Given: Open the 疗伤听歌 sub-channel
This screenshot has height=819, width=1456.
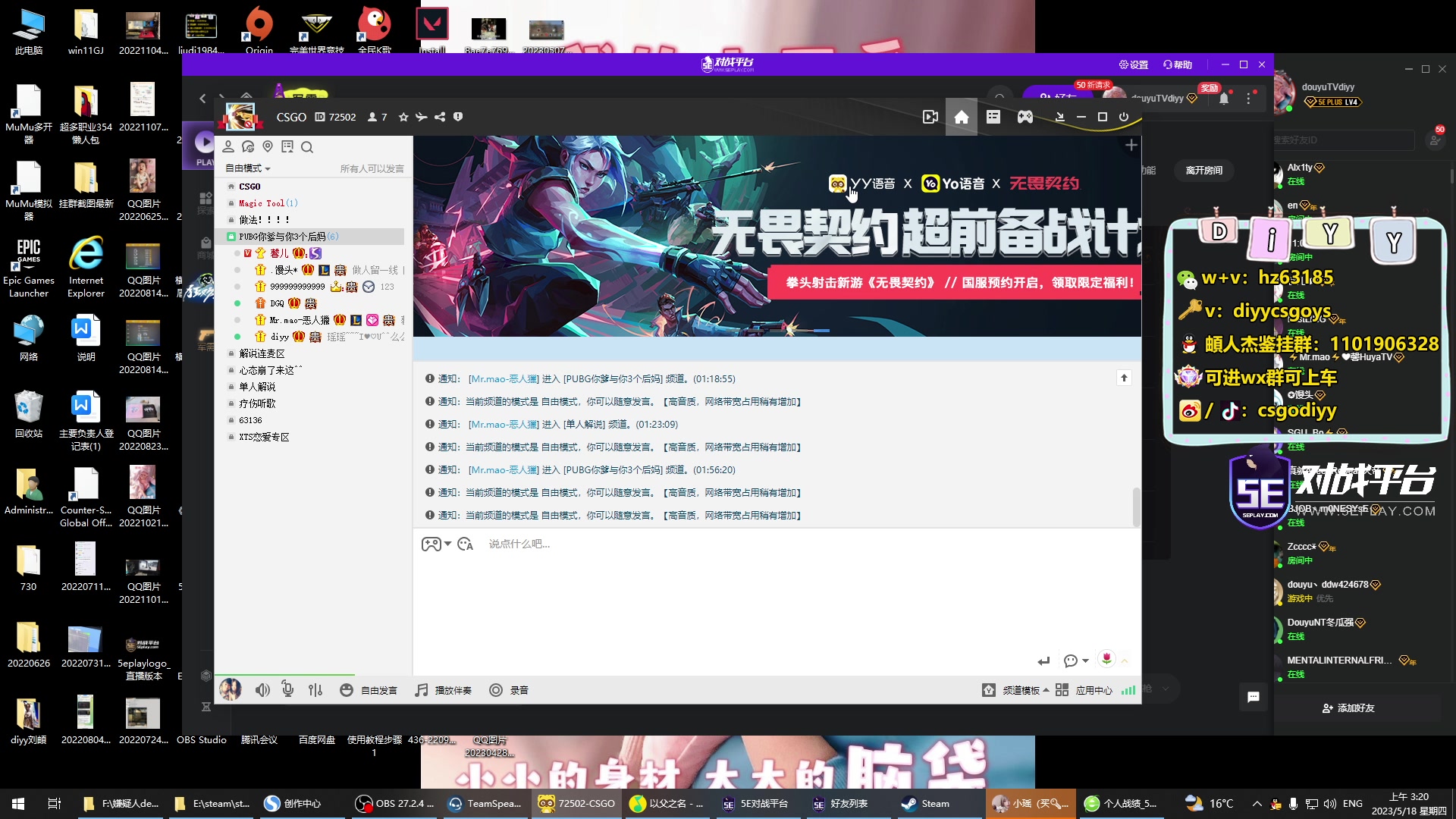Looking at the screenshot, I should (257, 403).
